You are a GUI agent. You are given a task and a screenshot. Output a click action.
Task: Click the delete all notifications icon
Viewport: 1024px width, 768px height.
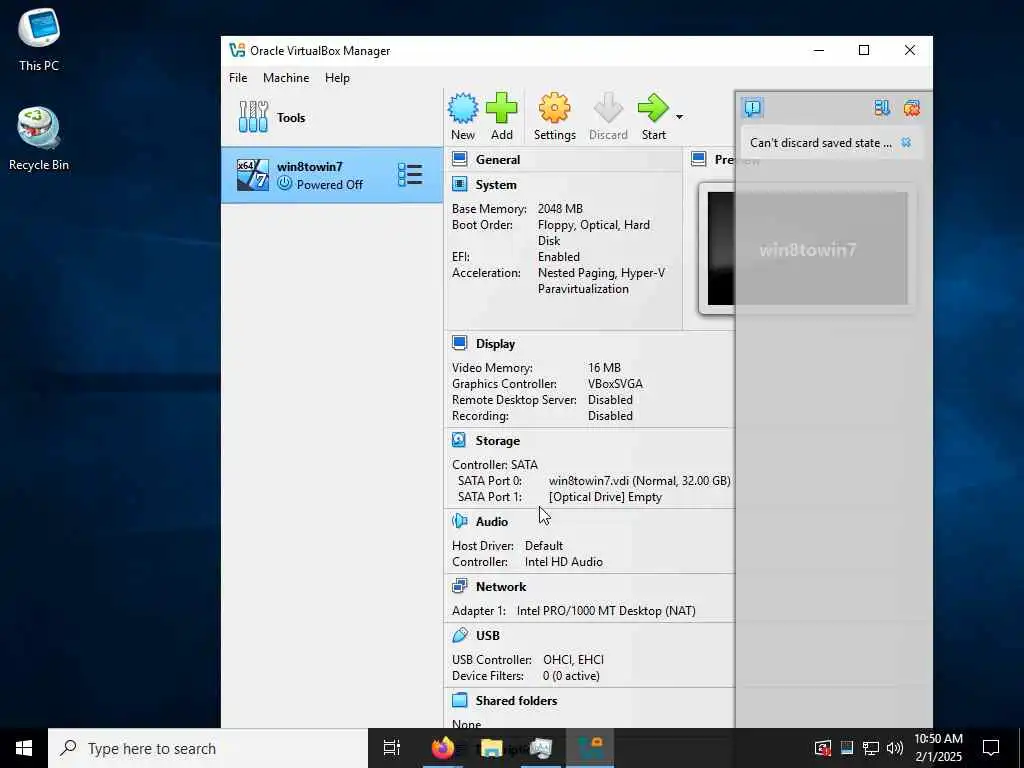coord(912,108)
